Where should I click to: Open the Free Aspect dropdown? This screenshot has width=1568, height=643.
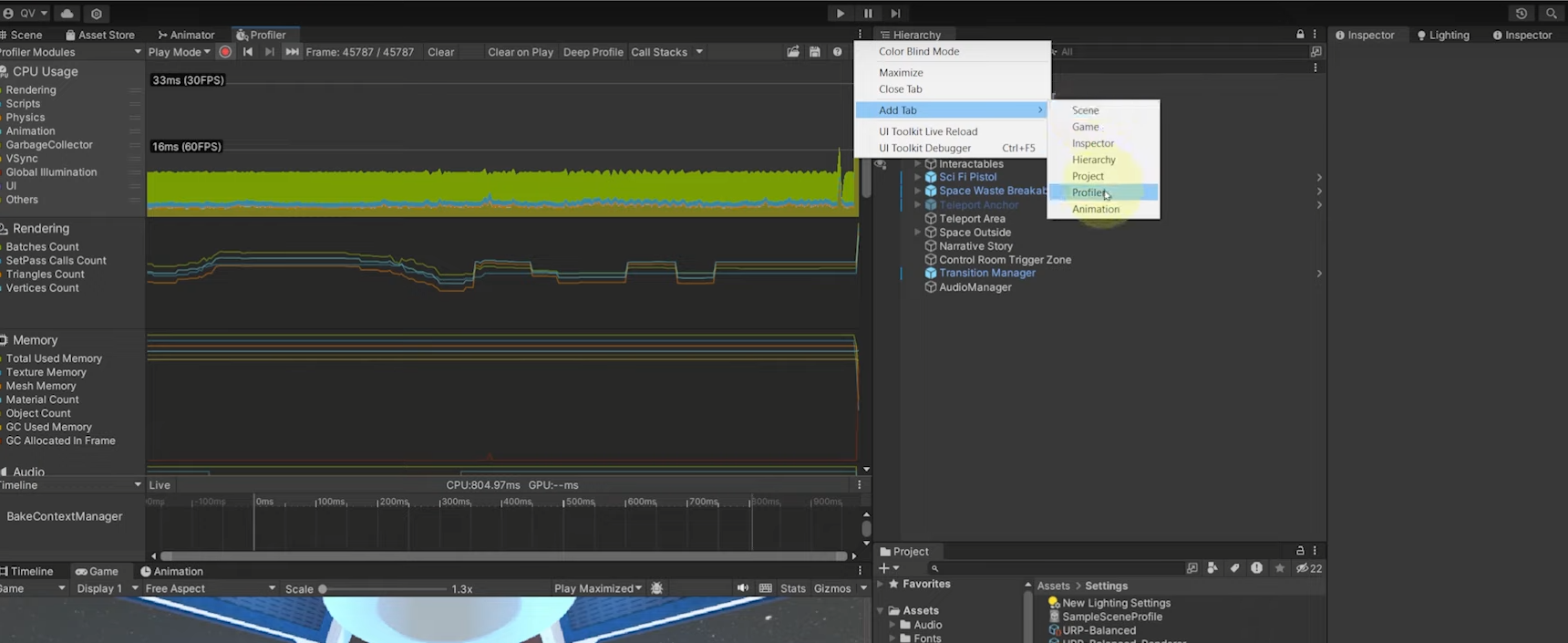tap(211, 588)
